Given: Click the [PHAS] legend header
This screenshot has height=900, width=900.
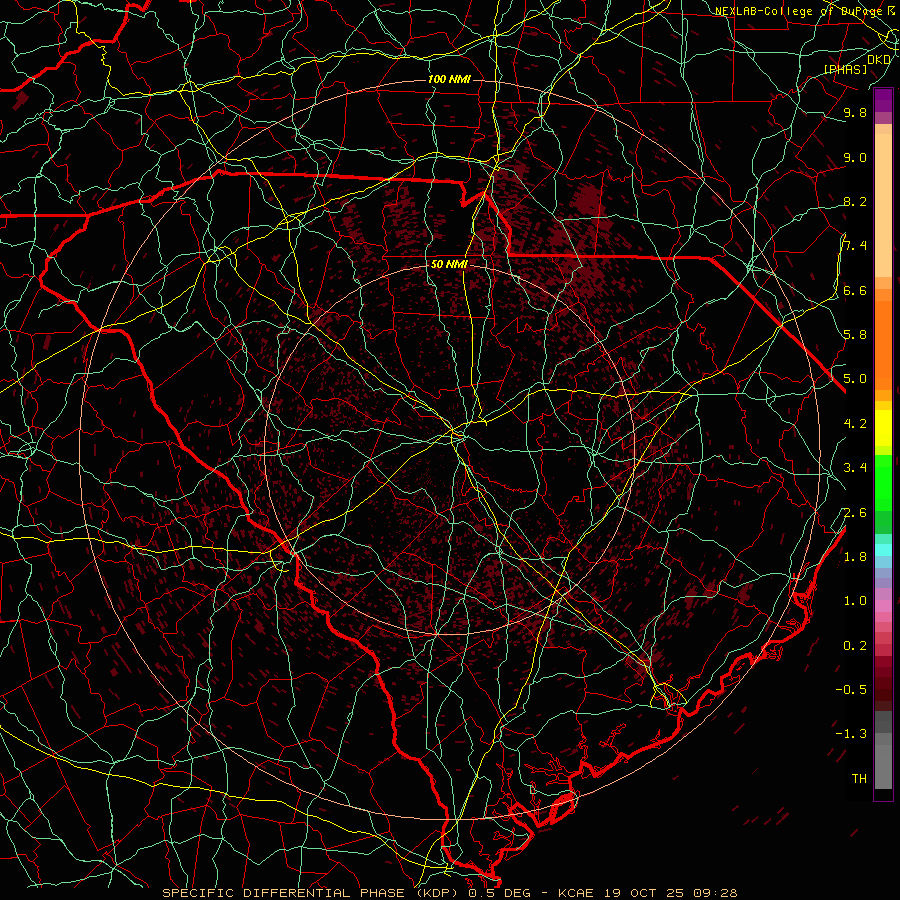Looking at the screenshot, I should pos(846,69).
